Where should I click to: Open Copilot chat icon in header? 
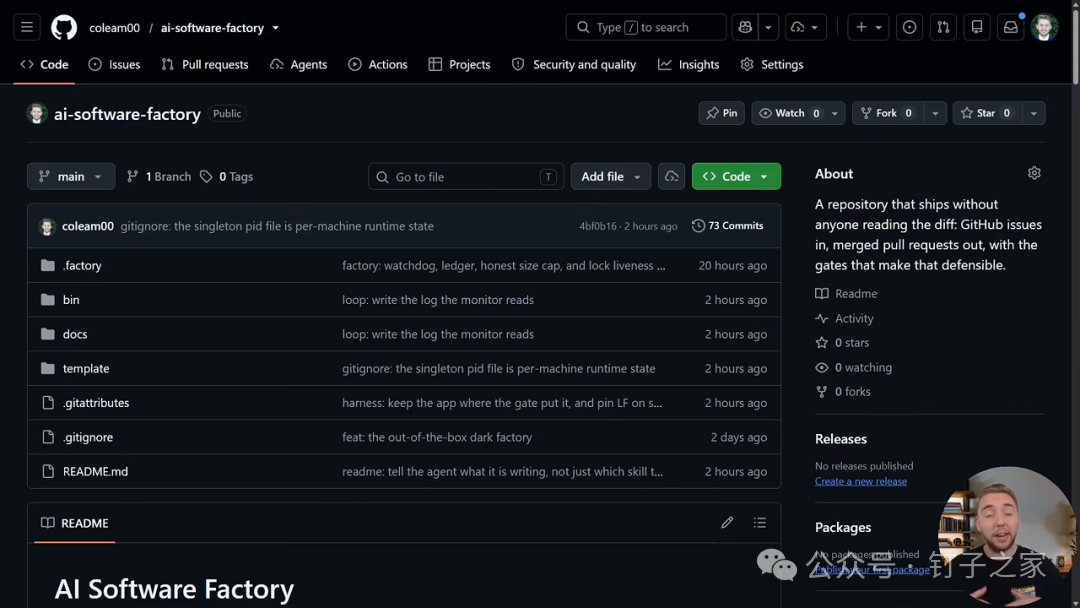pyautogui.click(x=745, y=28)
